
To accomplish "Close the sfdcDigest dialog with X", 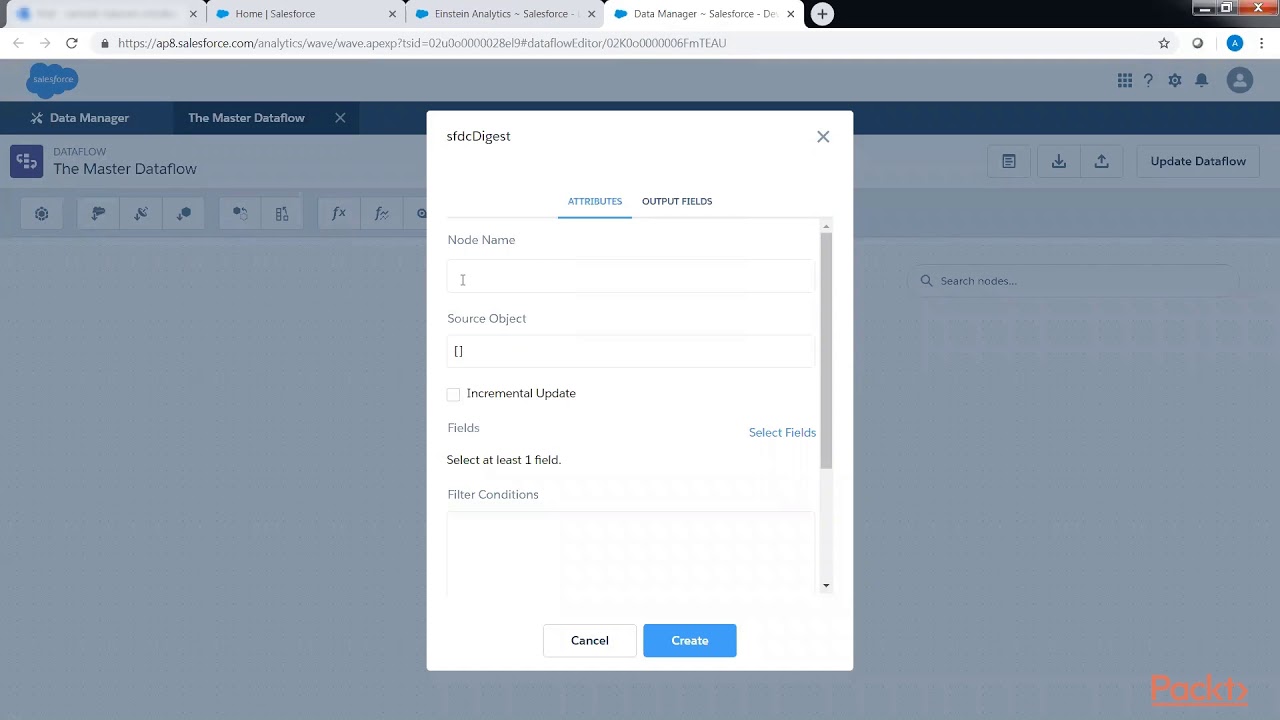I will click(823, 137).
